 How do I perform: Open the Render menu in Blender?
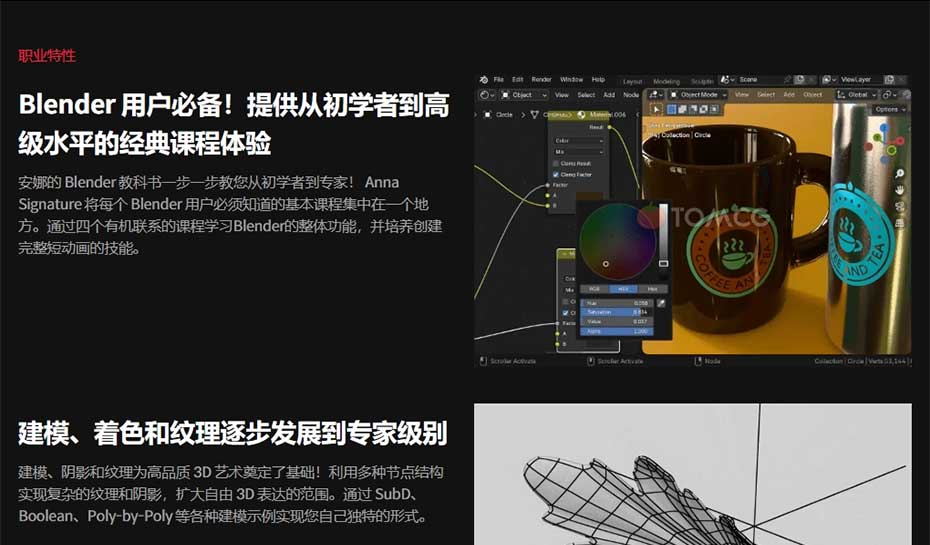click(x=542, y=79)
